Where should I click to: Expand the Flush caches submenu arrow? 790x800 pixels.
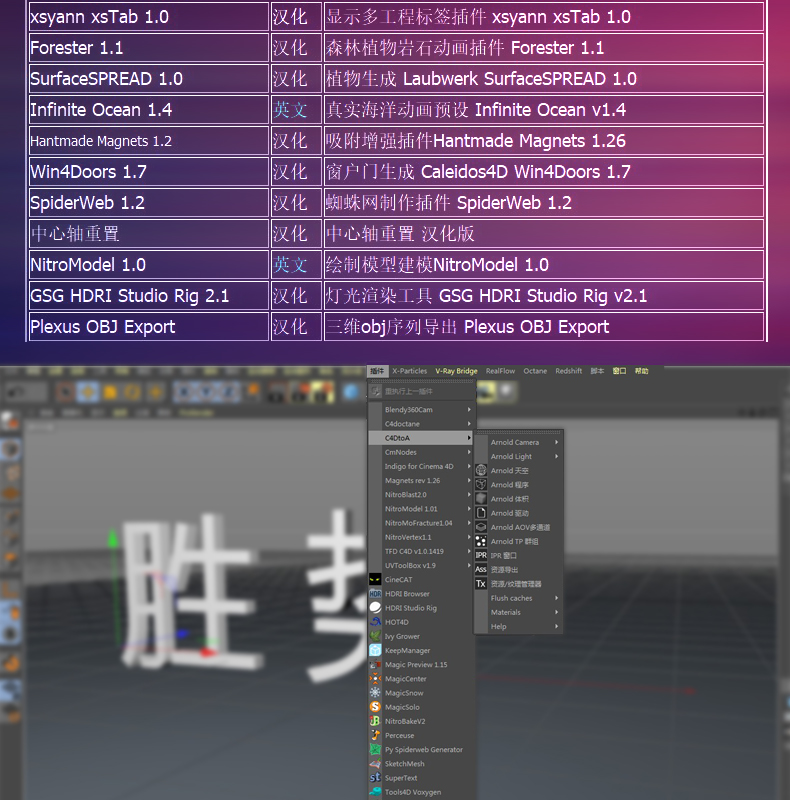tap(557, 598)
